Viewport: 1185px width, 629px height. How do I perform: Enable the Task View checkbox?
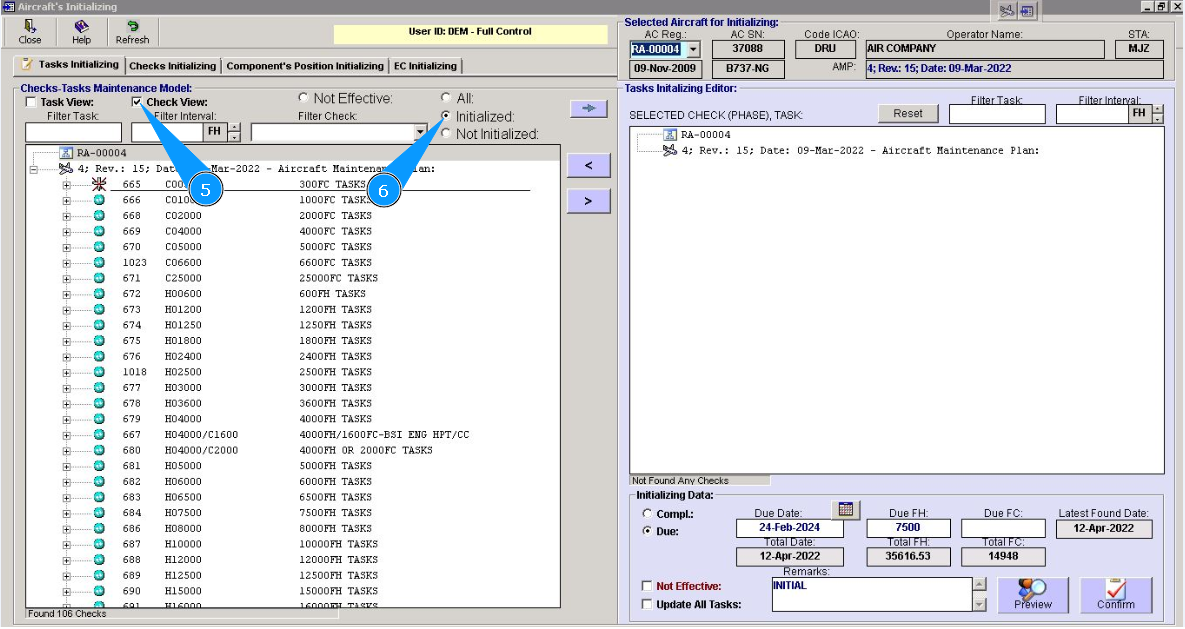pyautogui.click(x=31, y=103)
